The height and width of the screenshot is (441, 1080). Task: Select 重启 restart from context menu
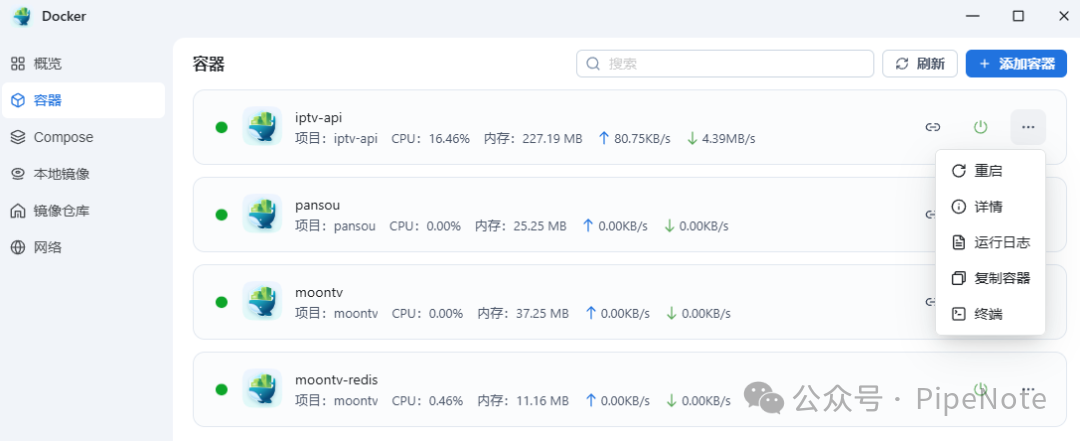pyautogui.click(x=988, y=171)
